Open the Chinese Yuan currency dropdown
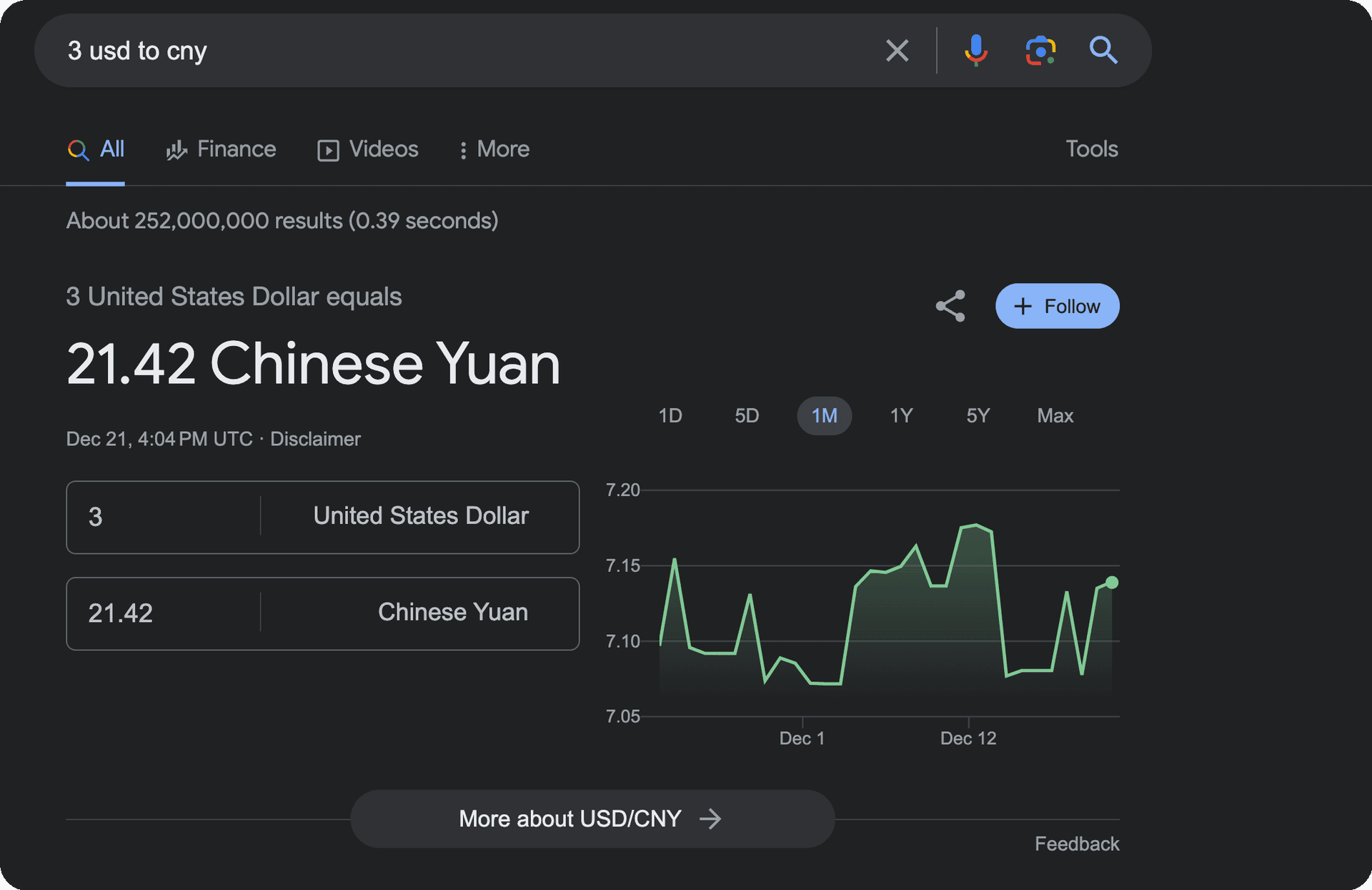The width and height of the screenshot is (1372, 890). point(421,613)
